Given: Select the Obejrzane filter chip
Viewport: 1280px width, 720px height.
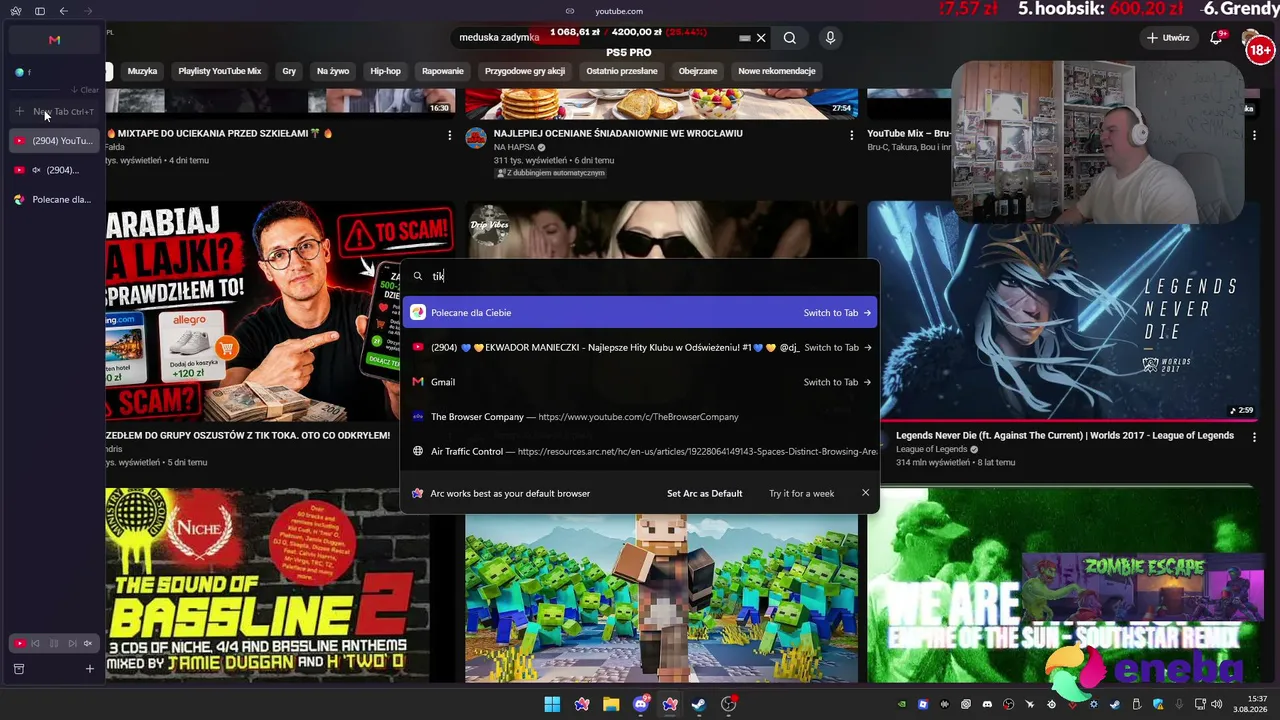Looking at the screenshot, I should pos(698,71).
